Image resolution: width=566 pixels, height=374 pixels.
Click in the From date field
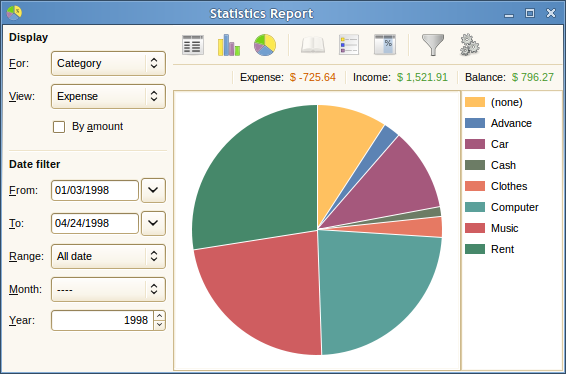[95, 190]
